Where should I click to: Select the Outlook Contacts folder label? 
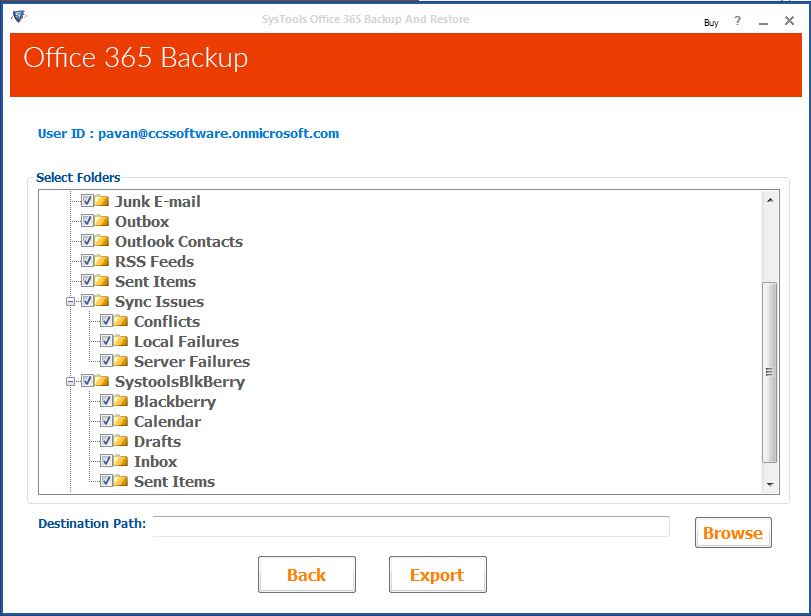[179, 242]
